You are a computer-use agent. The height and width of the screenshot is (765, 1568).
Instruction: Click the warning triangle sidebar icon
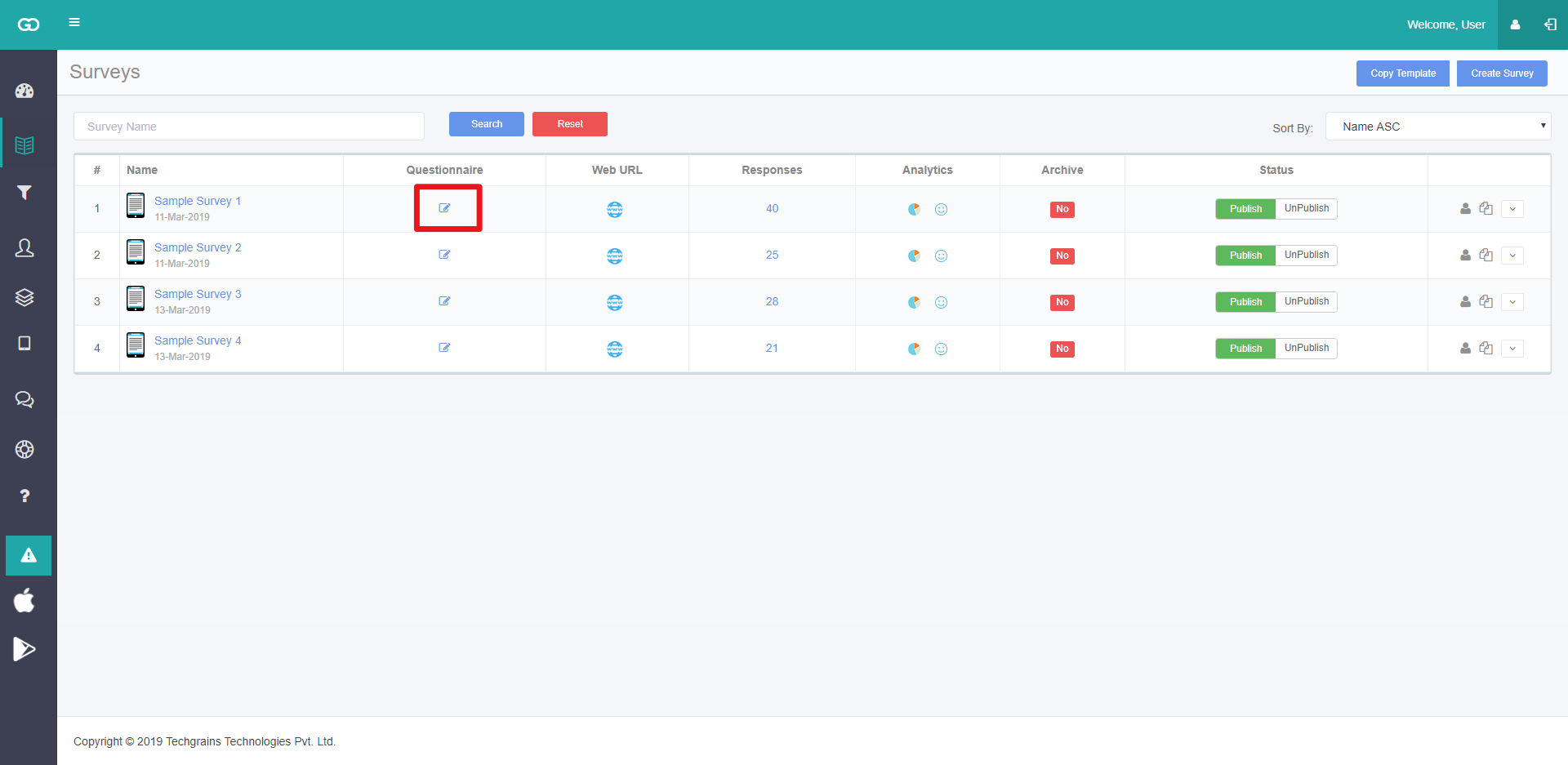coord(29,555)
